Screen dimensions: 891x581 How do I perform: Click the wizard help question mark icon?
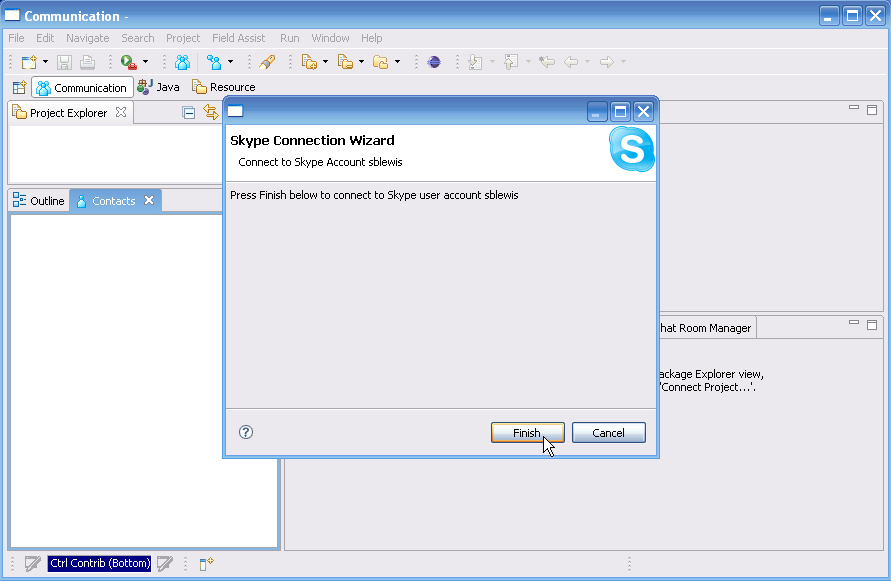[x=246, y=432]
